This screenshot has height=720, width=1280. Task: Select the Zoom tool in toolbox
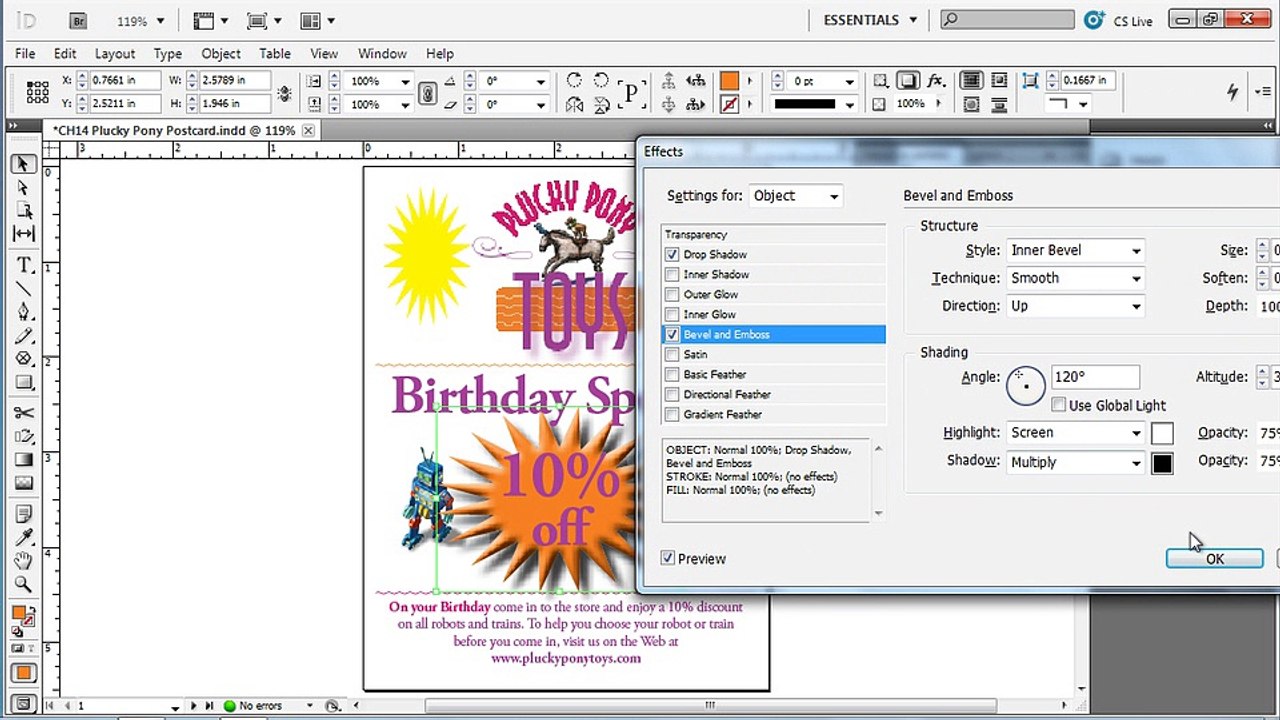coord(24,585)
